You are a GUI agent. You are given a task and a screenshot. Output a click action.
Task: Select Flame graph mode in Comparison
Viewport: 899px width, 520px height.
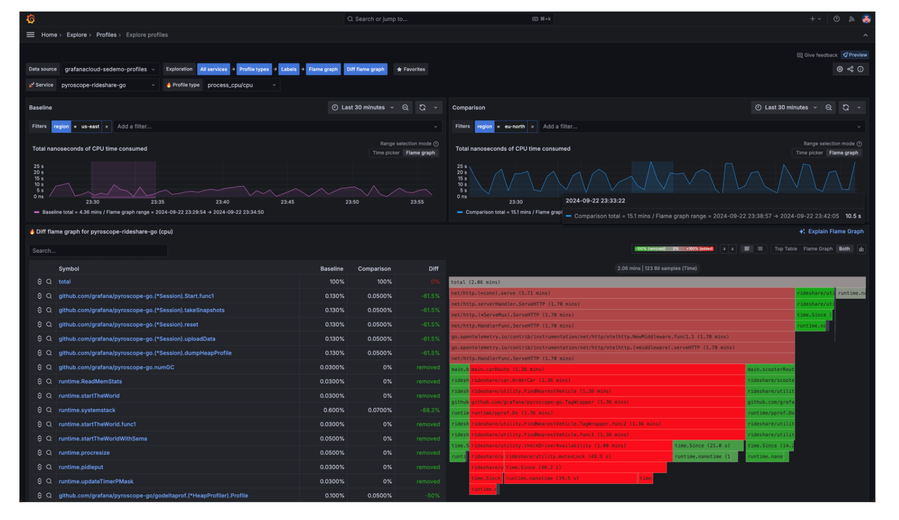(843, 153)
